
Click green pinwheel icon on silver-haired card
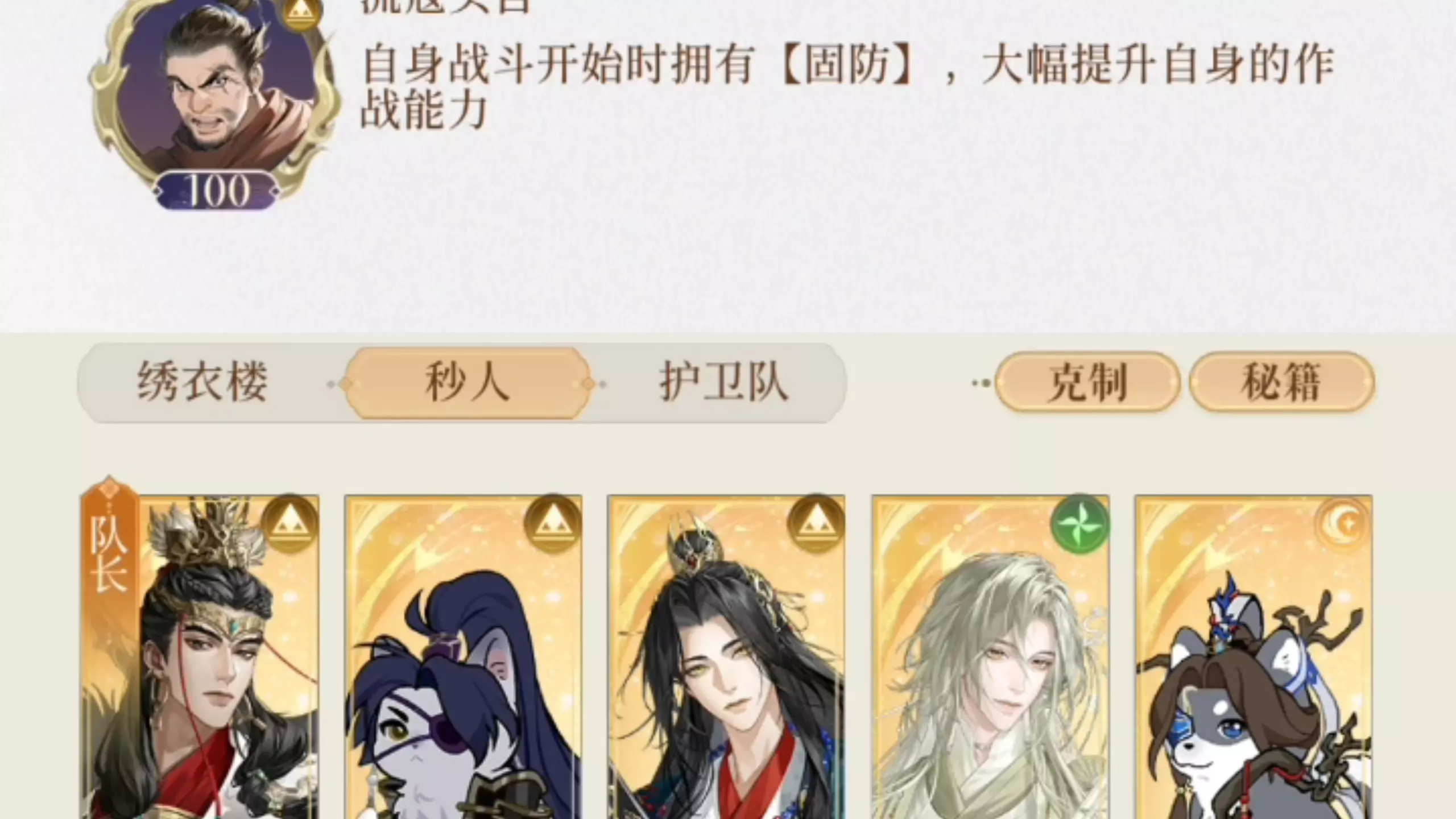point(1080,524)
